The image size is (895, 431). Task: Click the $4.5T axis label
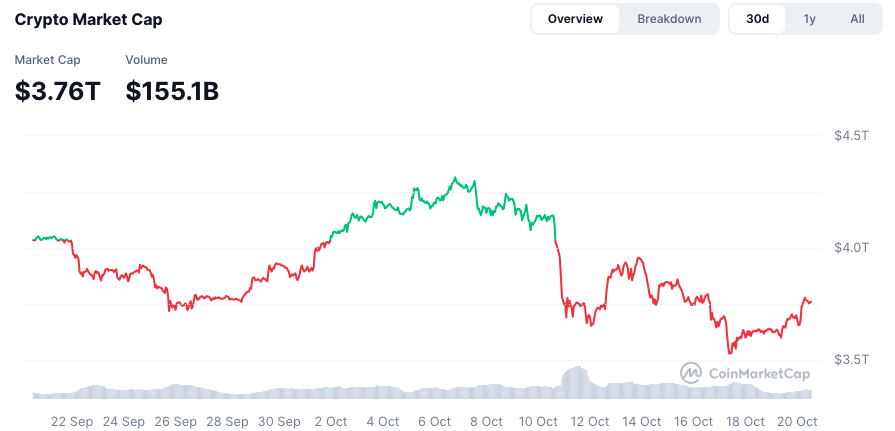tap(851, 135)
